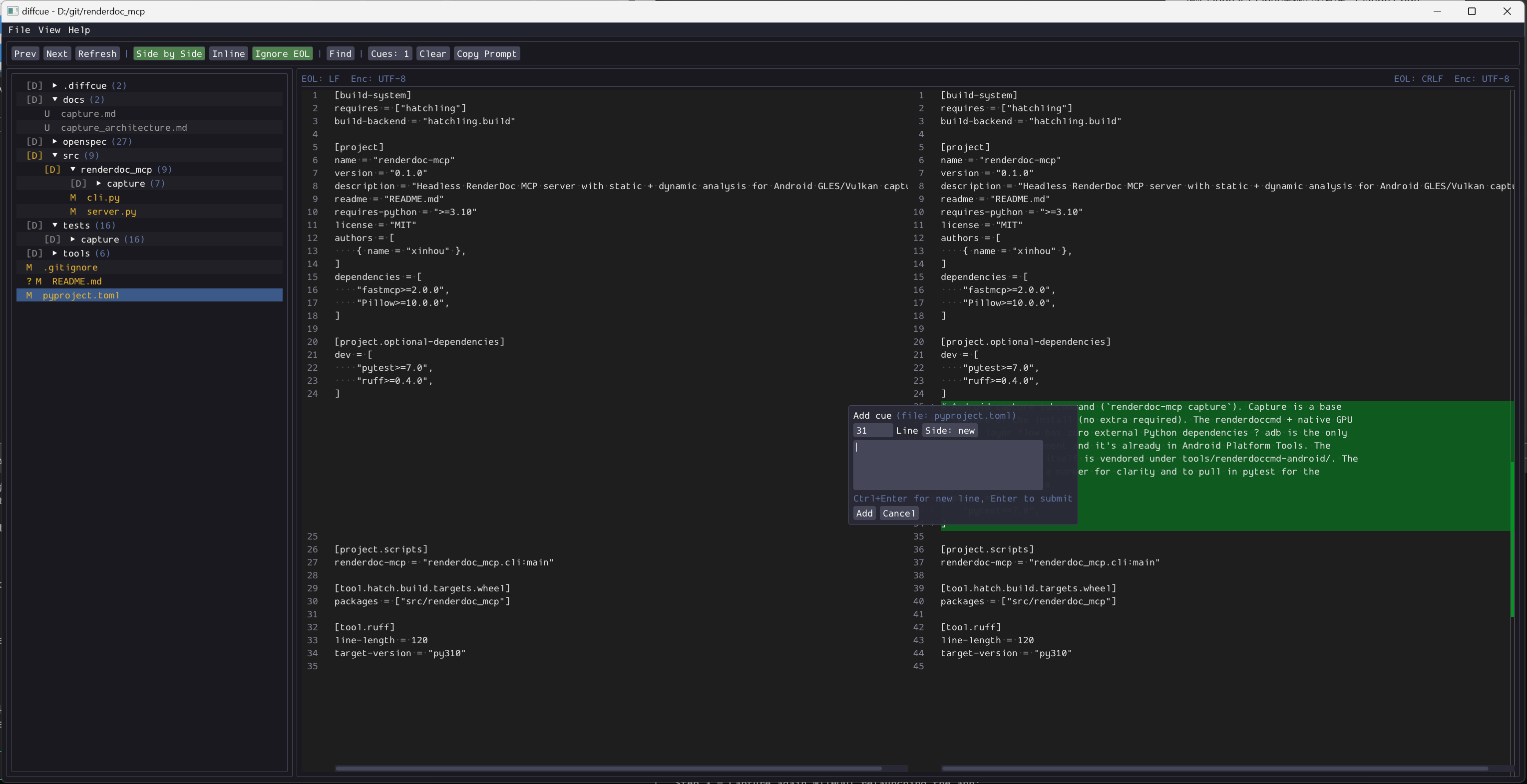
Task: Copy Prompt to clipboard
Action: [x=487, y=54]
